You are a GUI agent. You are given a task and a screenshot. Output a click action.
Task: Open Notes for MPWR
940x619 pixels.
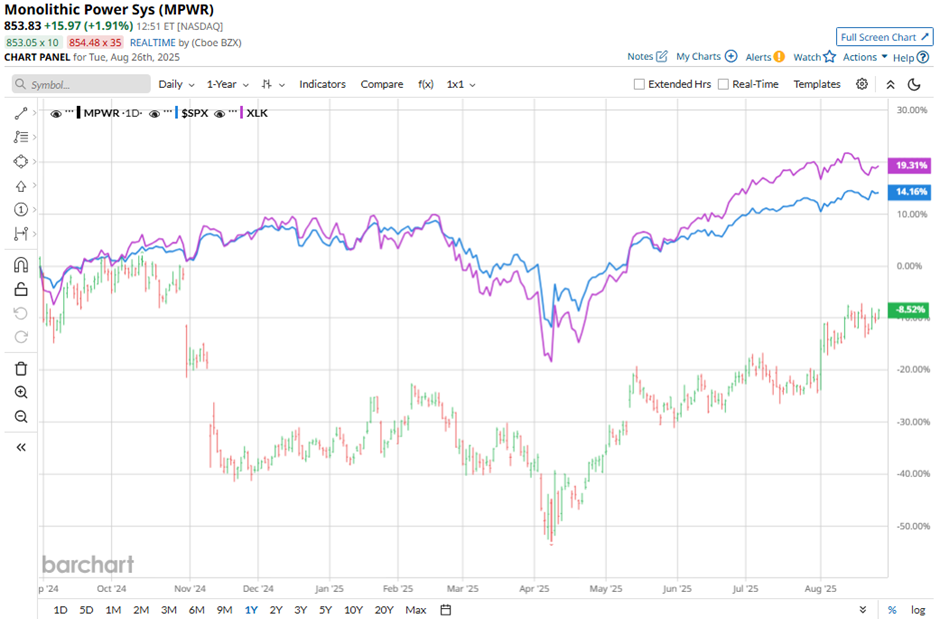point(647,56)
